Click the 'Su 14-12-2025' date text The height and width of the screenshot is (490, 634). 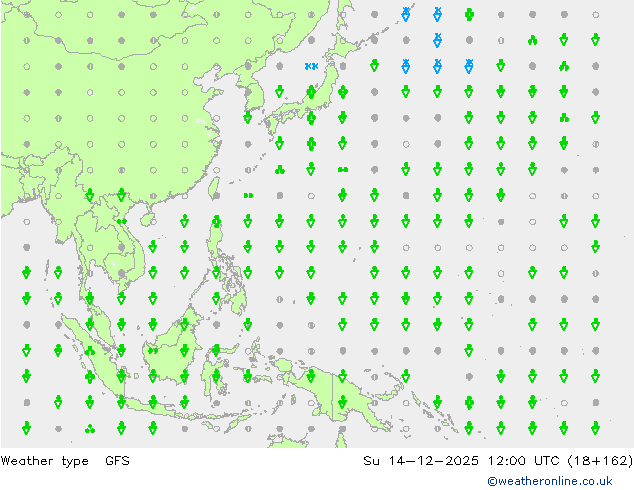pos(421,460)
